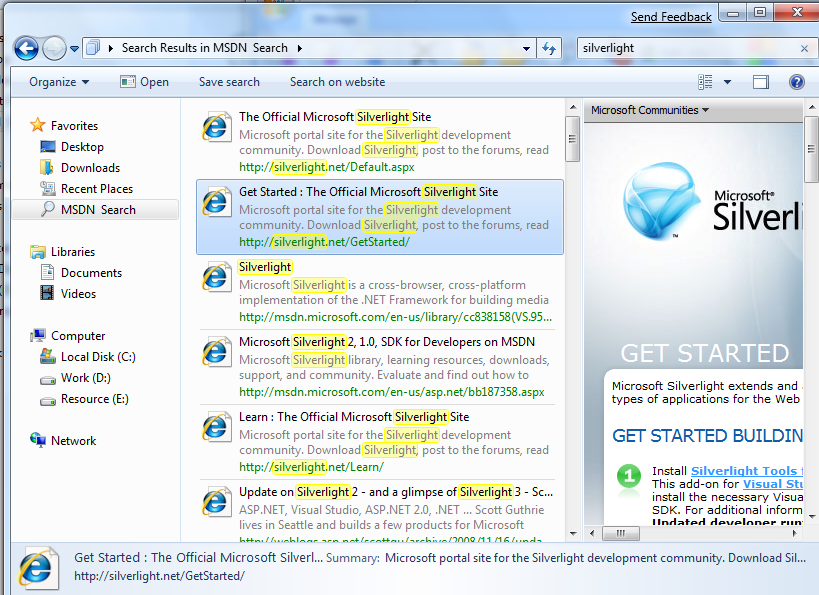819x595 pixels.
Task: Click the Back navigation arrow button
Action: (26, 49)
